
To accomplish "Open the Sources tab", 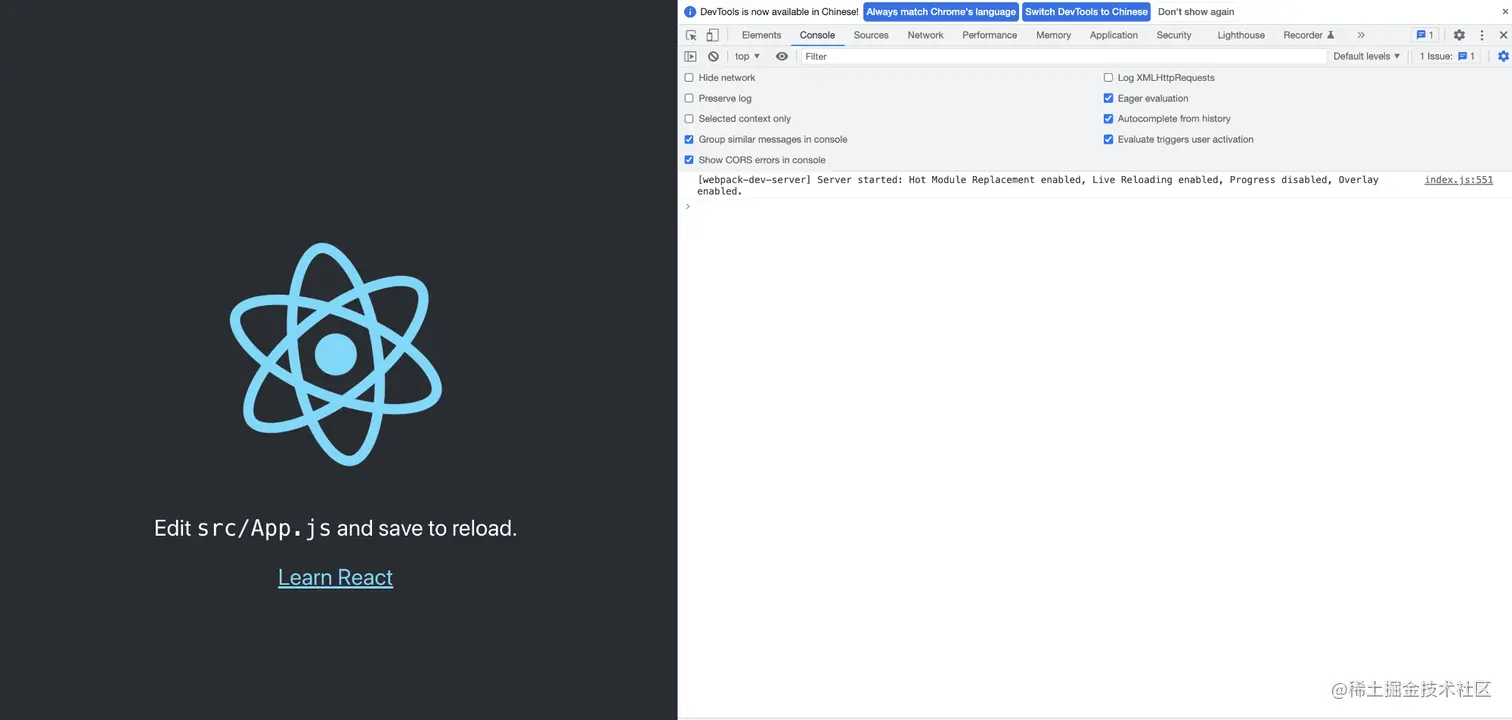I will click(x=871, y=35).
